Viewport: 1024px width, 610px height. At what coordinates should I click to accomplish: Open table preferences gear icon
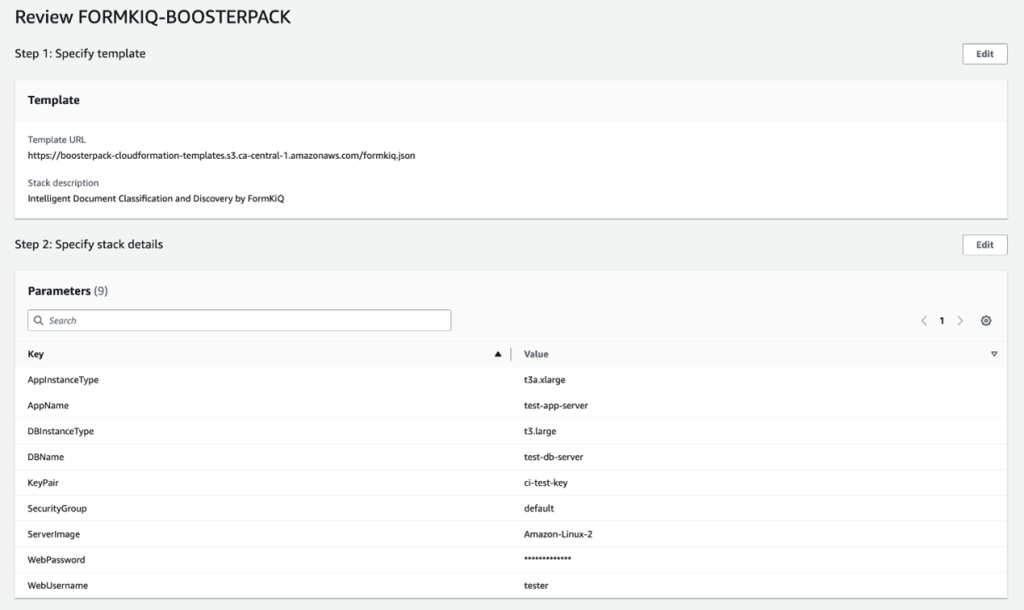986,321
